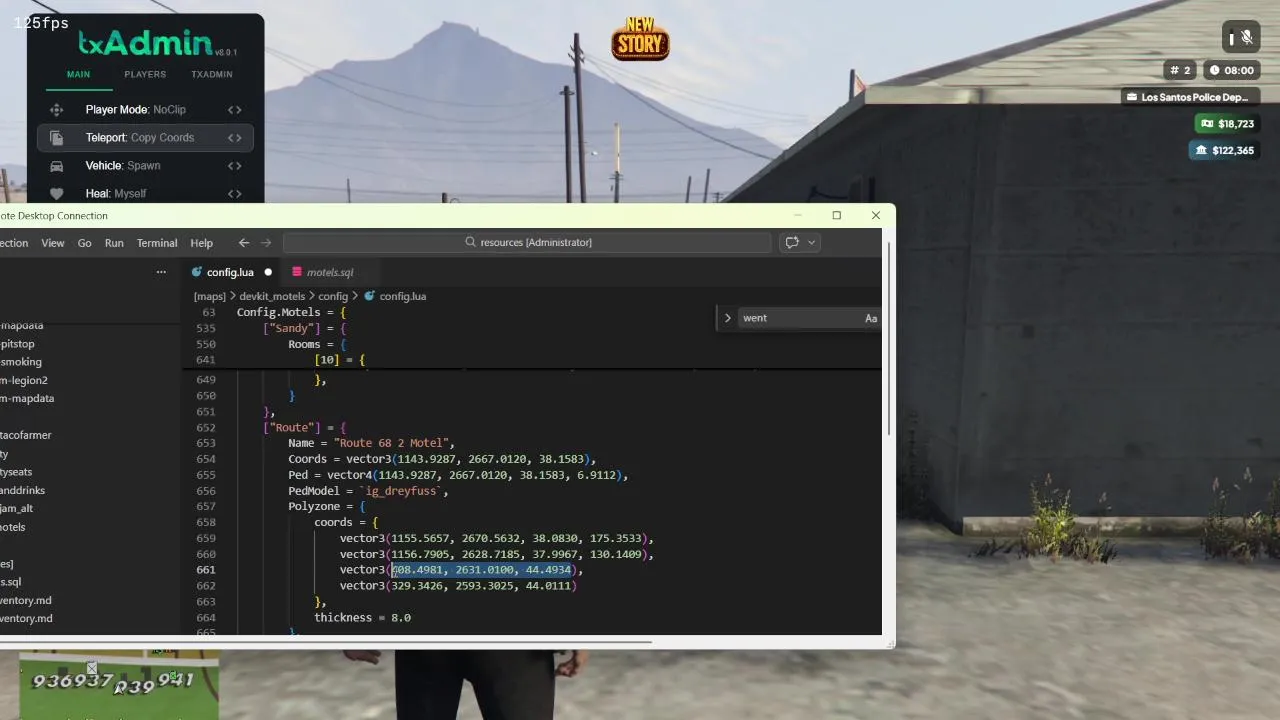The height and width of the screenshot is (720, 1280).
Task: Click the game minimap
Action: point(119,685)
